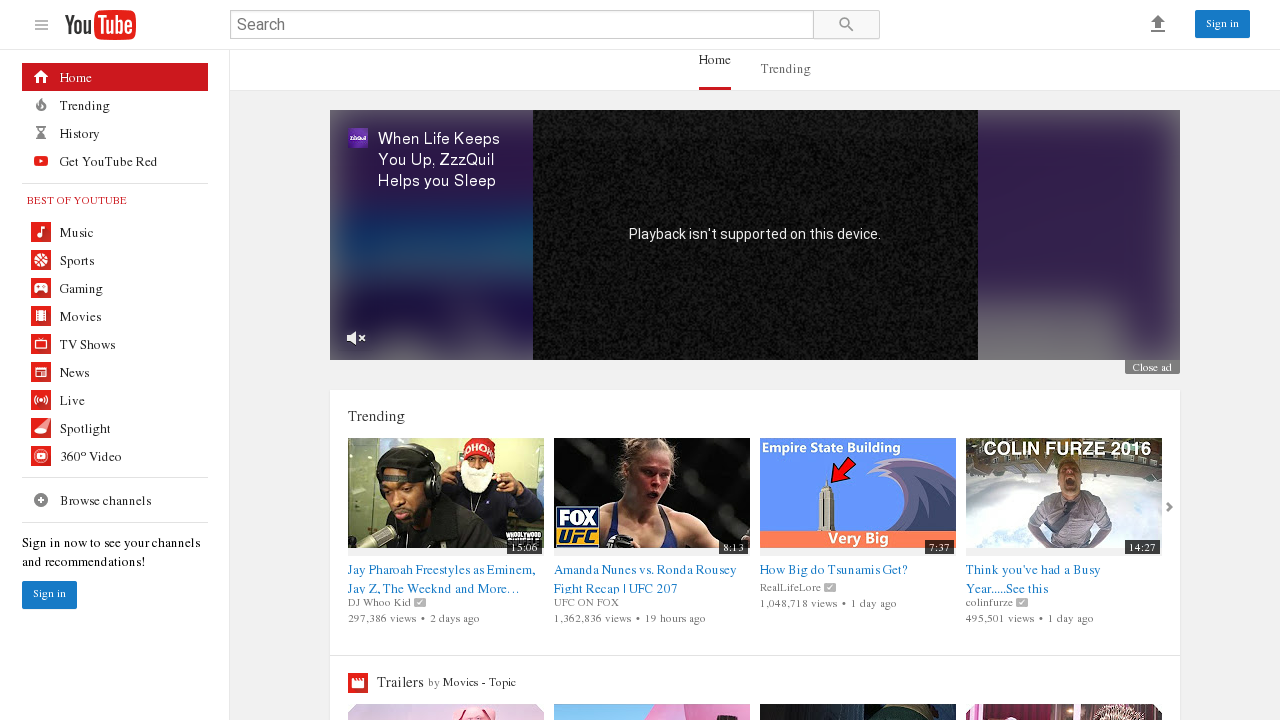This screenshot has width=1280, height=720.
Task: Click the Trailers section heading
Action: (x=400, y=682)
